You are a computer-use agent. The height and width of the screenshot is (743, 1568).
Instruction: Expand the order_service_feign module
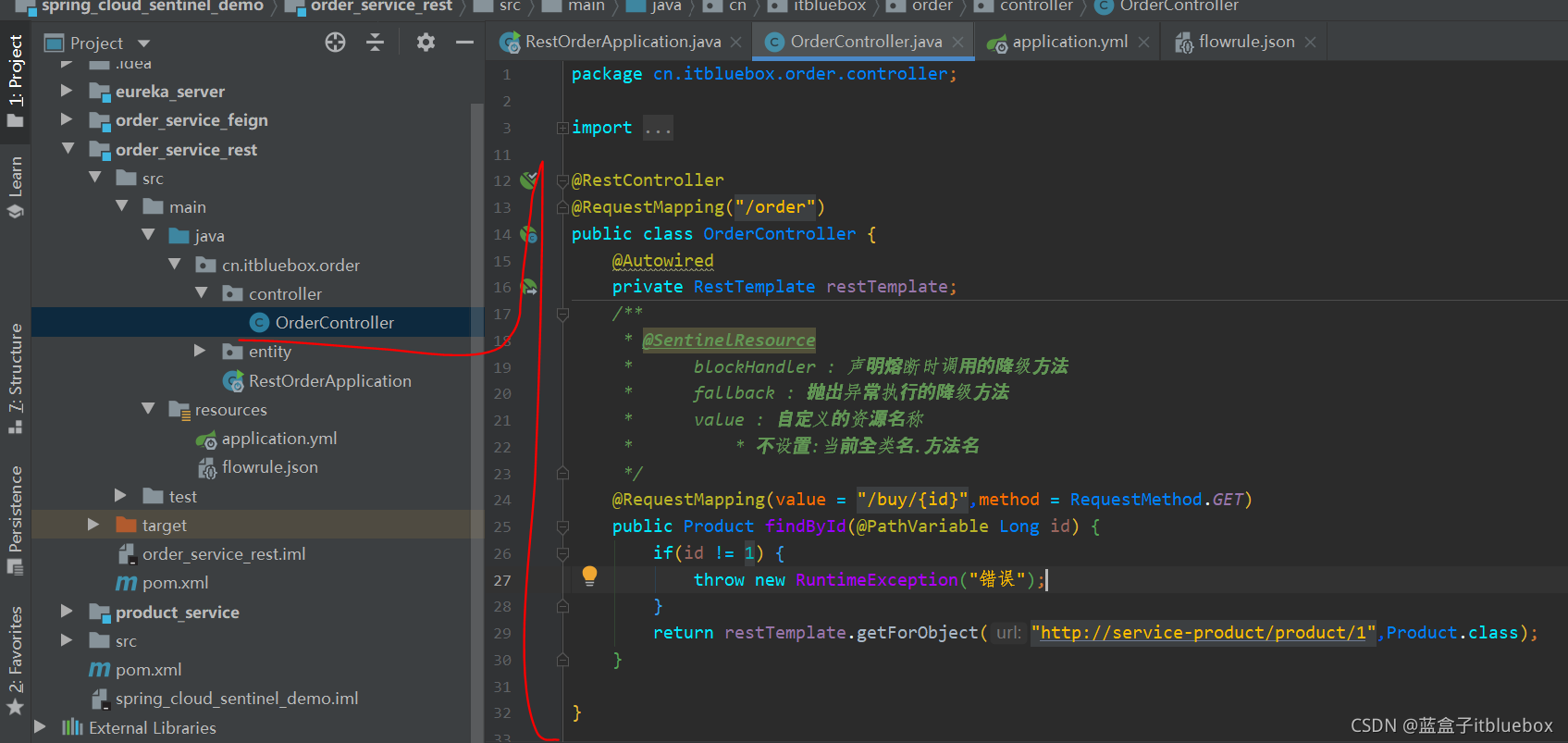pyautogui.click(x=67, y=119)
